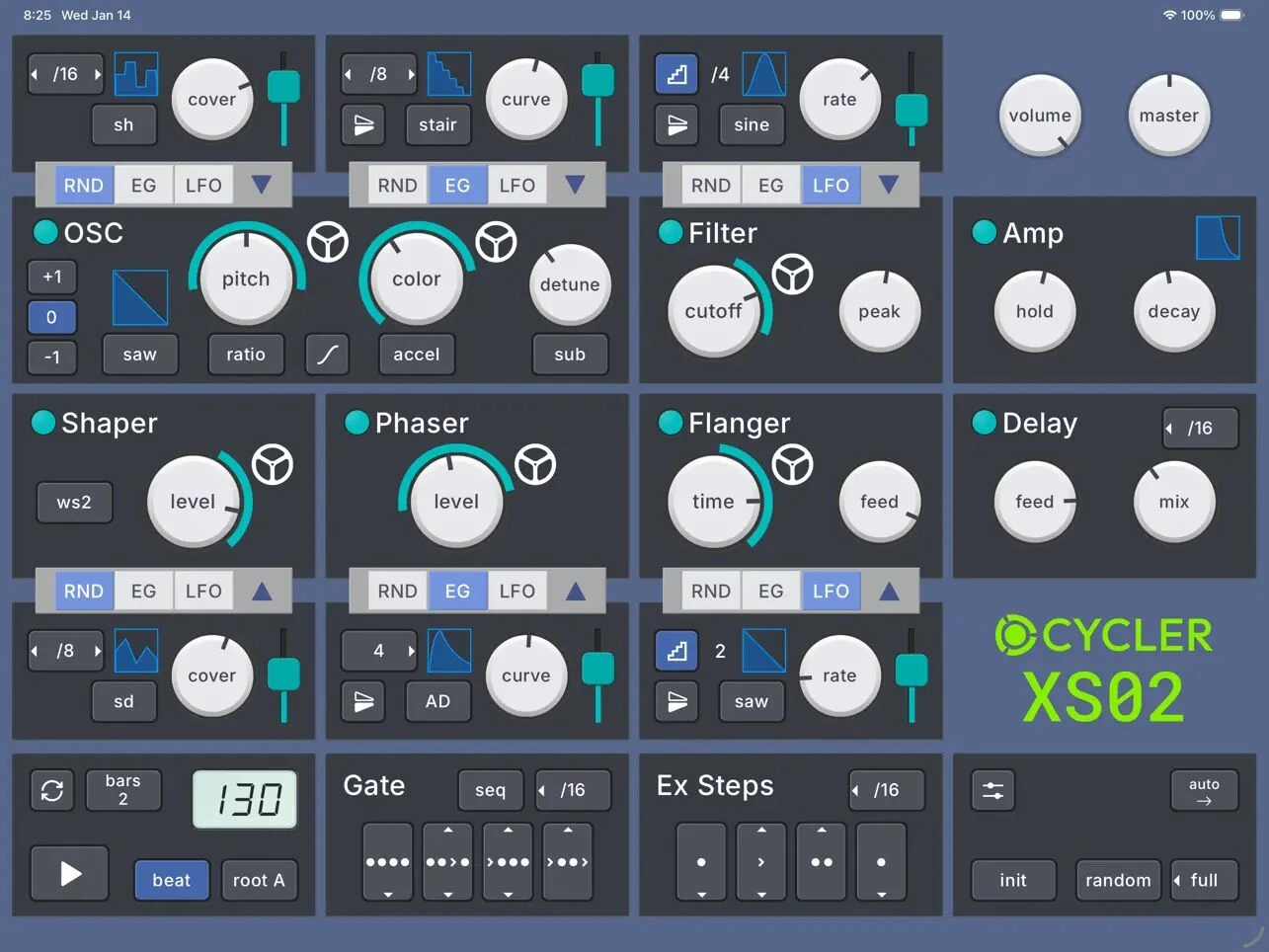This screenshot has height=952, width=1269.
Task: Toggle the Phaser power indicator
Action: [x=357, y=423]
